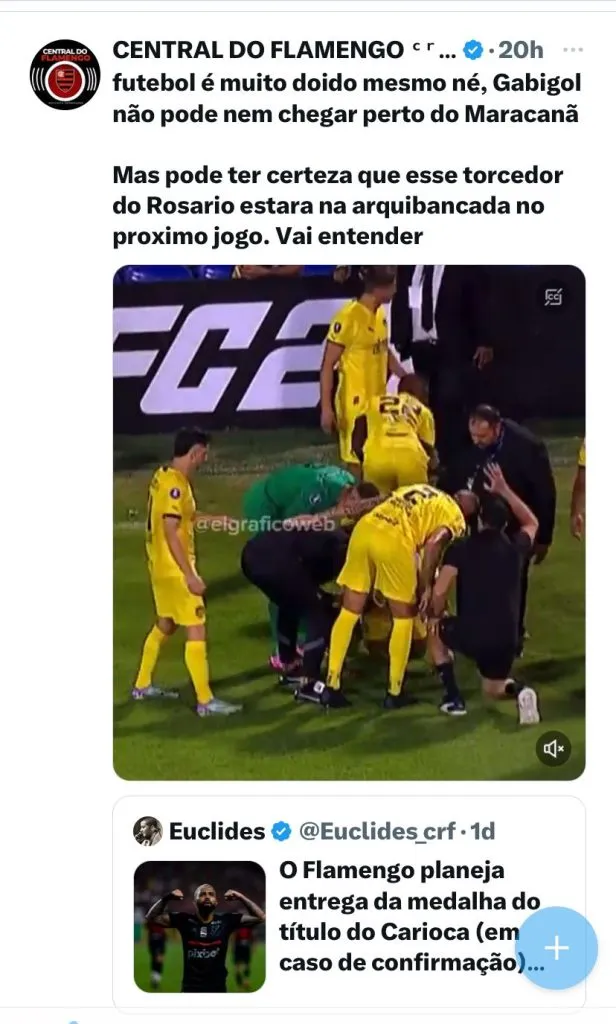Click the blue verified badge on Central do Flamengo
This screenshot has width=616, height=1024.
click(473, 50)
